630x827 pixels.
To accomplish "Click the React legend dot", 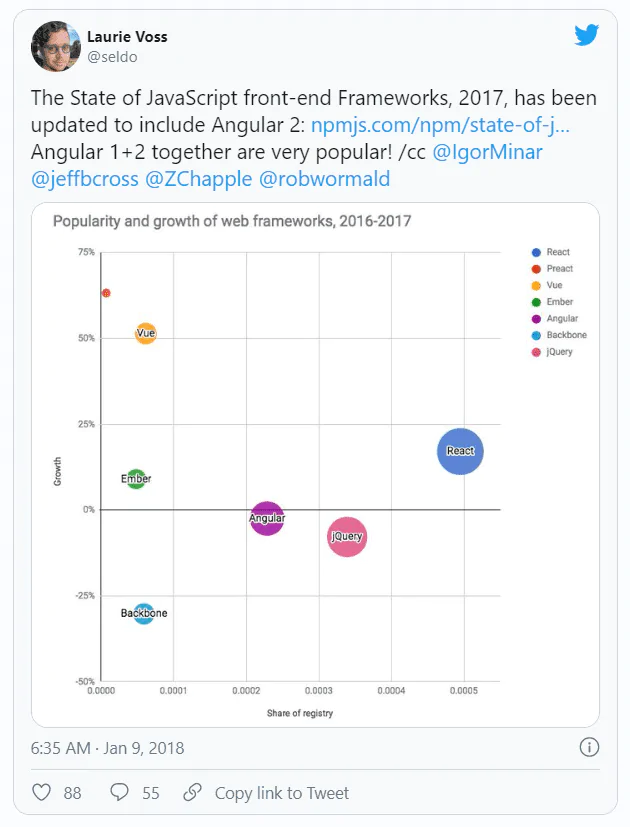I will click(x=536, y=252).
